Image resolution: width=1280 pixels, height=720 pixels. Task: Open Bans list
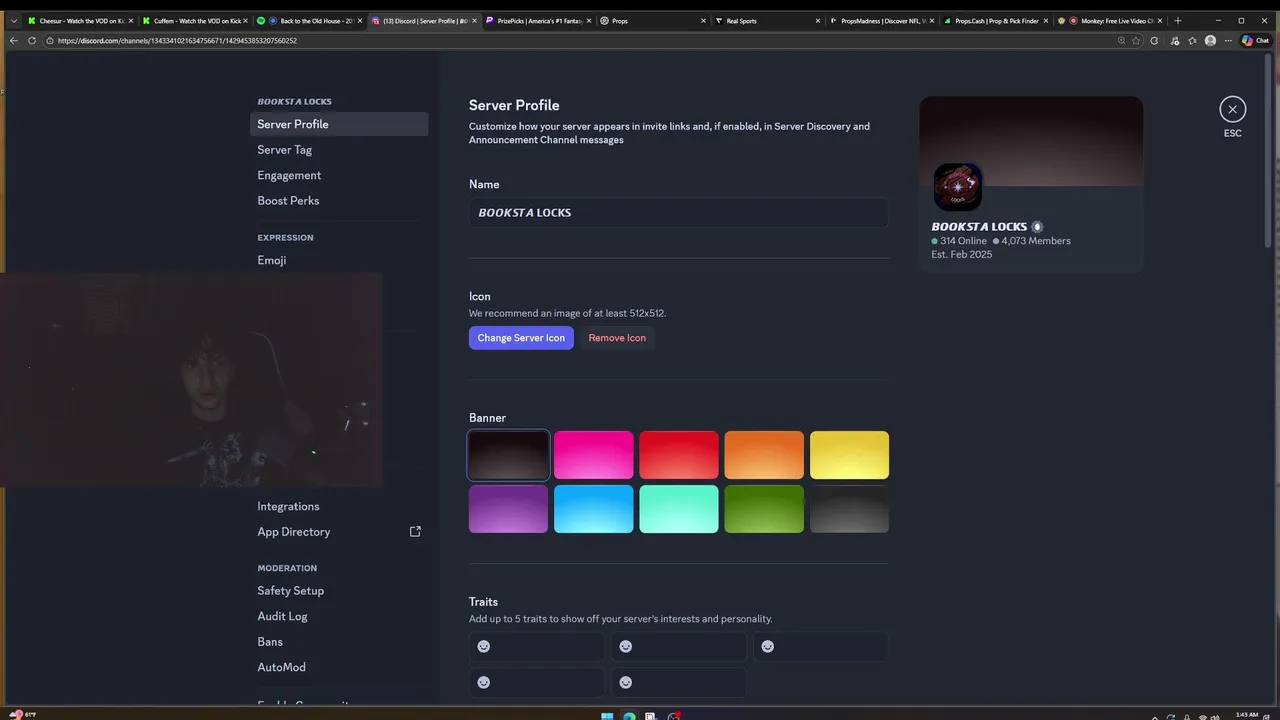(339, 642)
